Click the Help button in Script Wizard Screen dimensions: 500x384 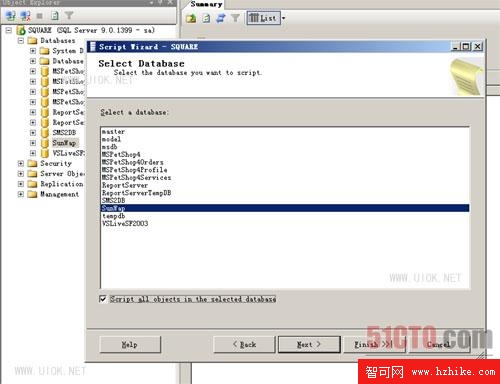point(130,344)
